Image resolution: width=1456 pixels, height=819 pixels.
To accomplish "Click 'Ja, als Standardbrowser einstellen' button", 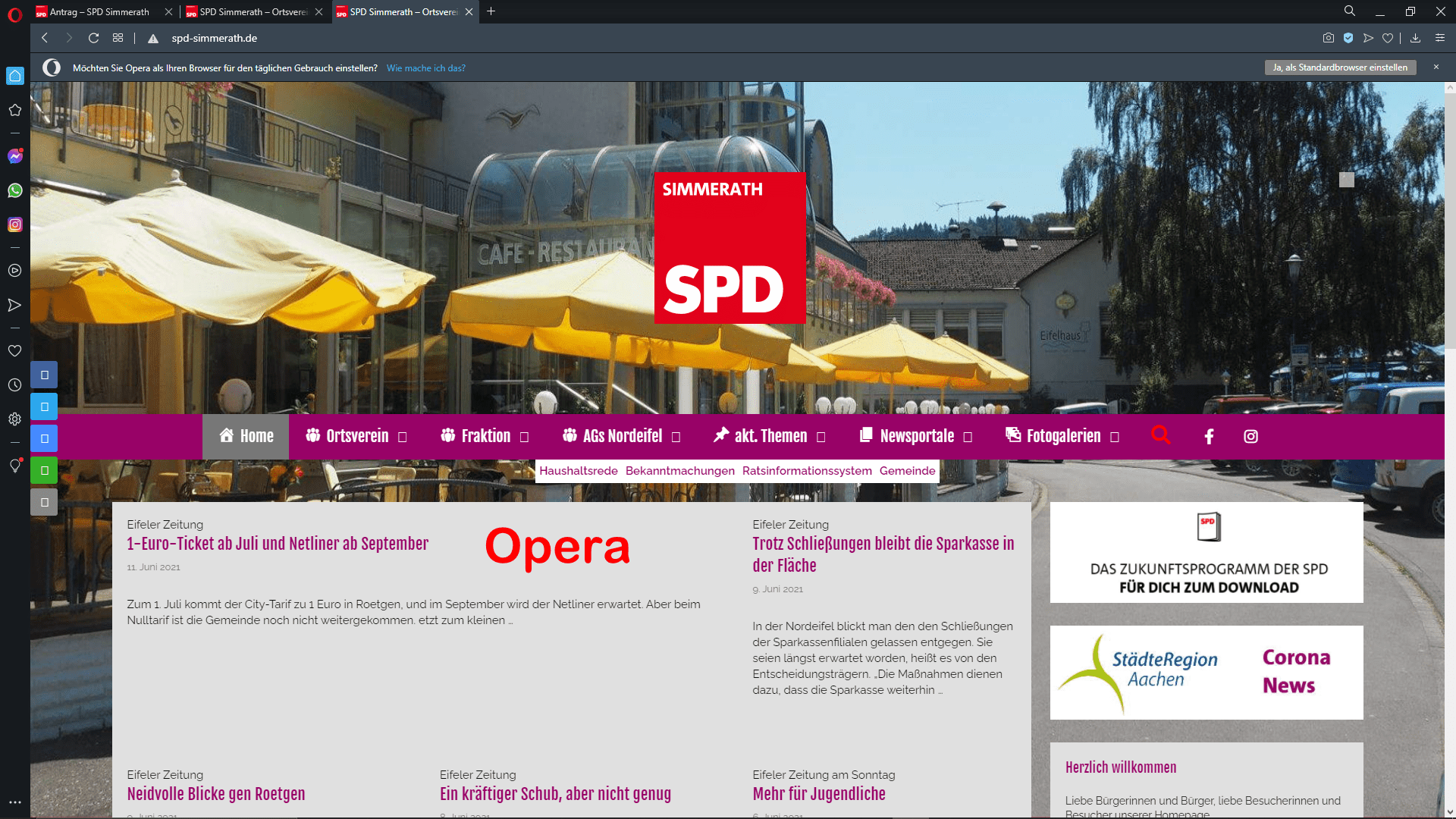I will point(1340,67).
